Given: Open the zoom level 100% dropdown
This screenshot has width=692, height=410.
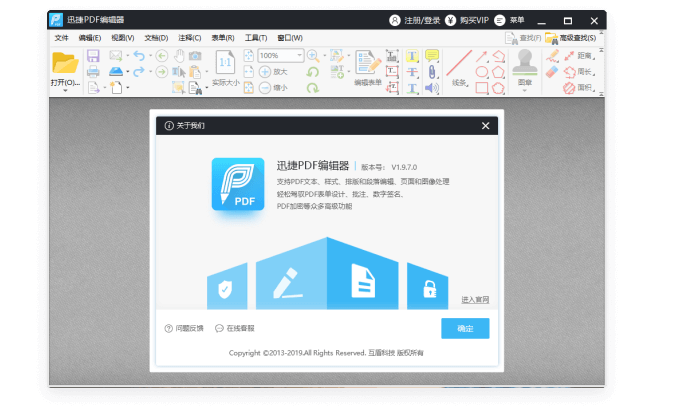Looking at the screenshot, I should tap(299, 56).
